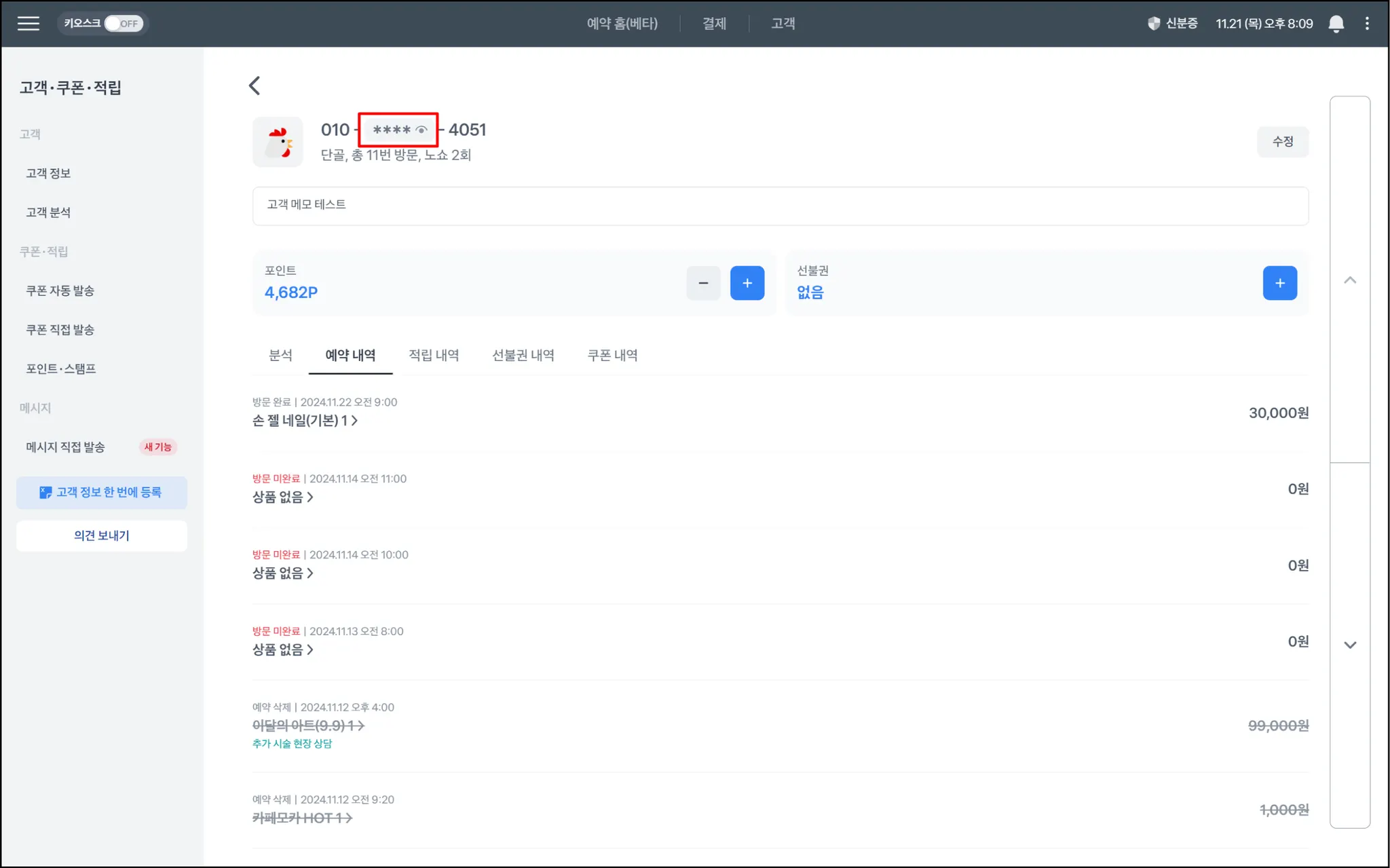Toggle the 키오스크 OFF switch
The height and width of the screenshot is (868, 1390).
click(124, 24)
